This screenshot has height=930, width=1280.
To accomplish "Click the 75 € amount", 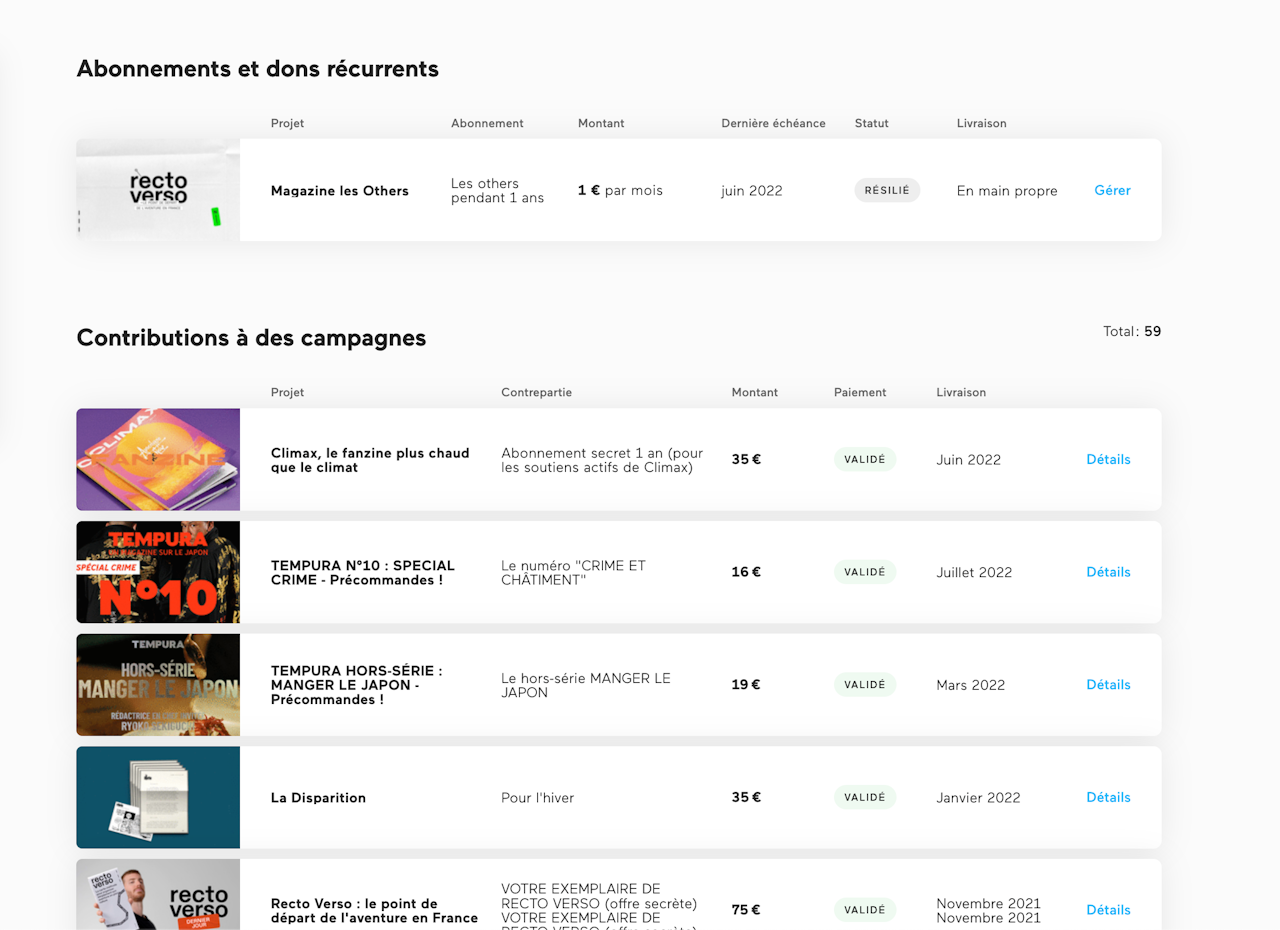I will 746,910.
